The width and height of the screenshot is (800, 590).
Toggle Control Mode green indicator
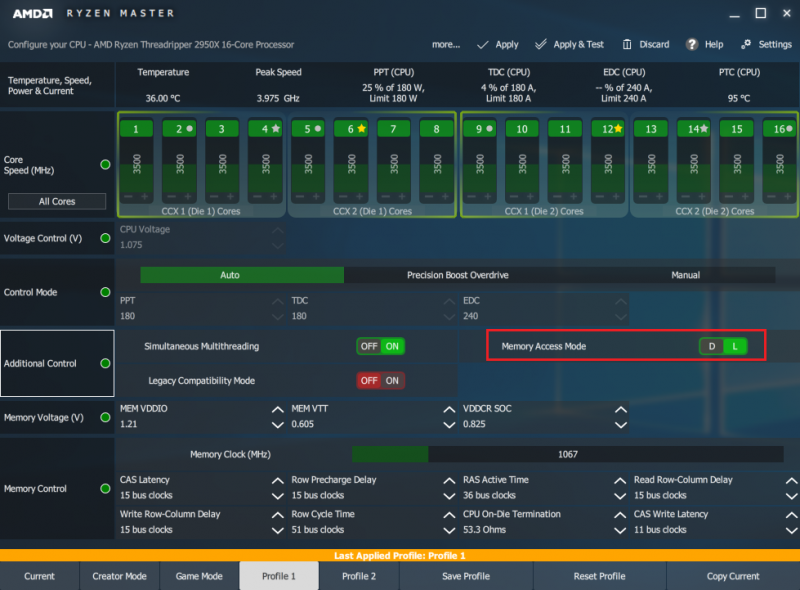pyautogui.click(x=105, y=292)
